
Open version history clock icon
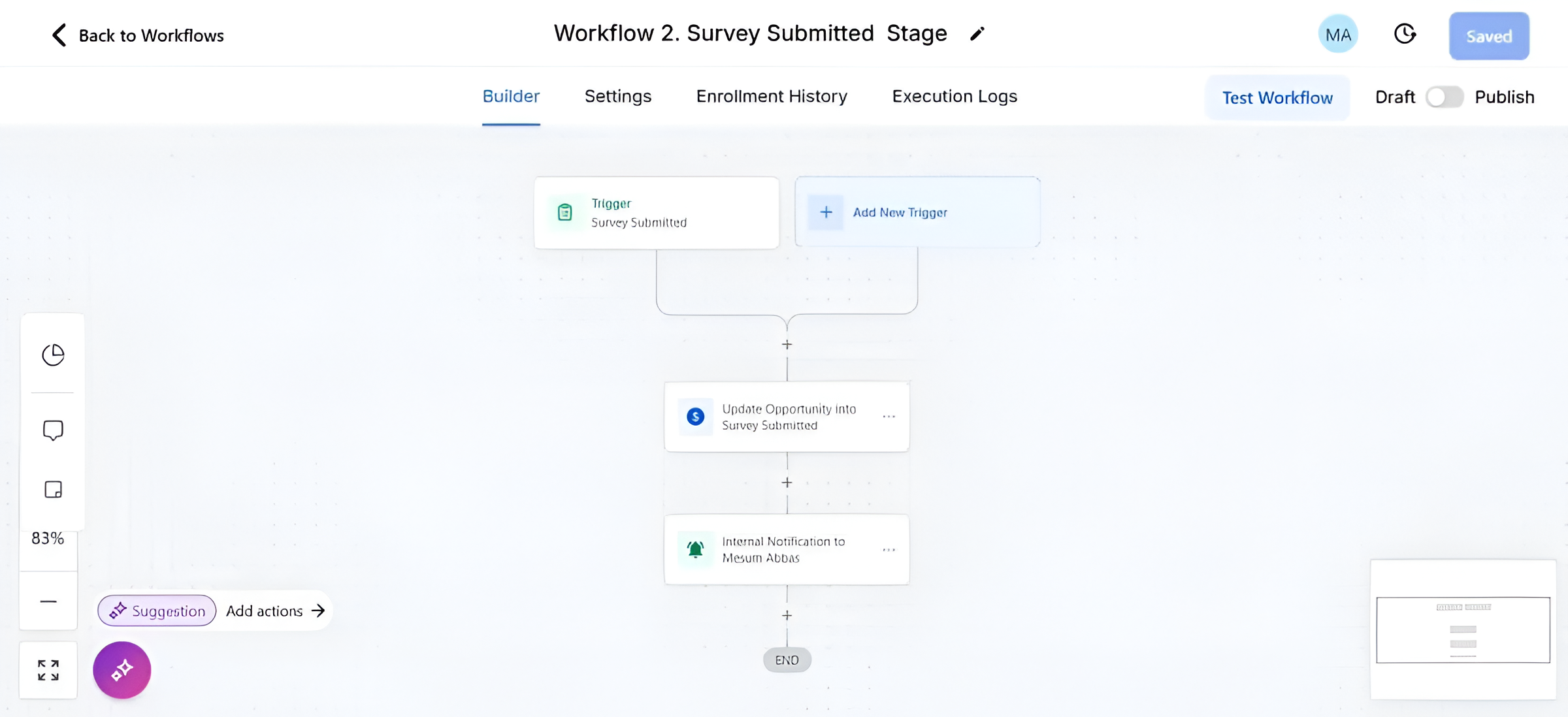pos(1405,34)
